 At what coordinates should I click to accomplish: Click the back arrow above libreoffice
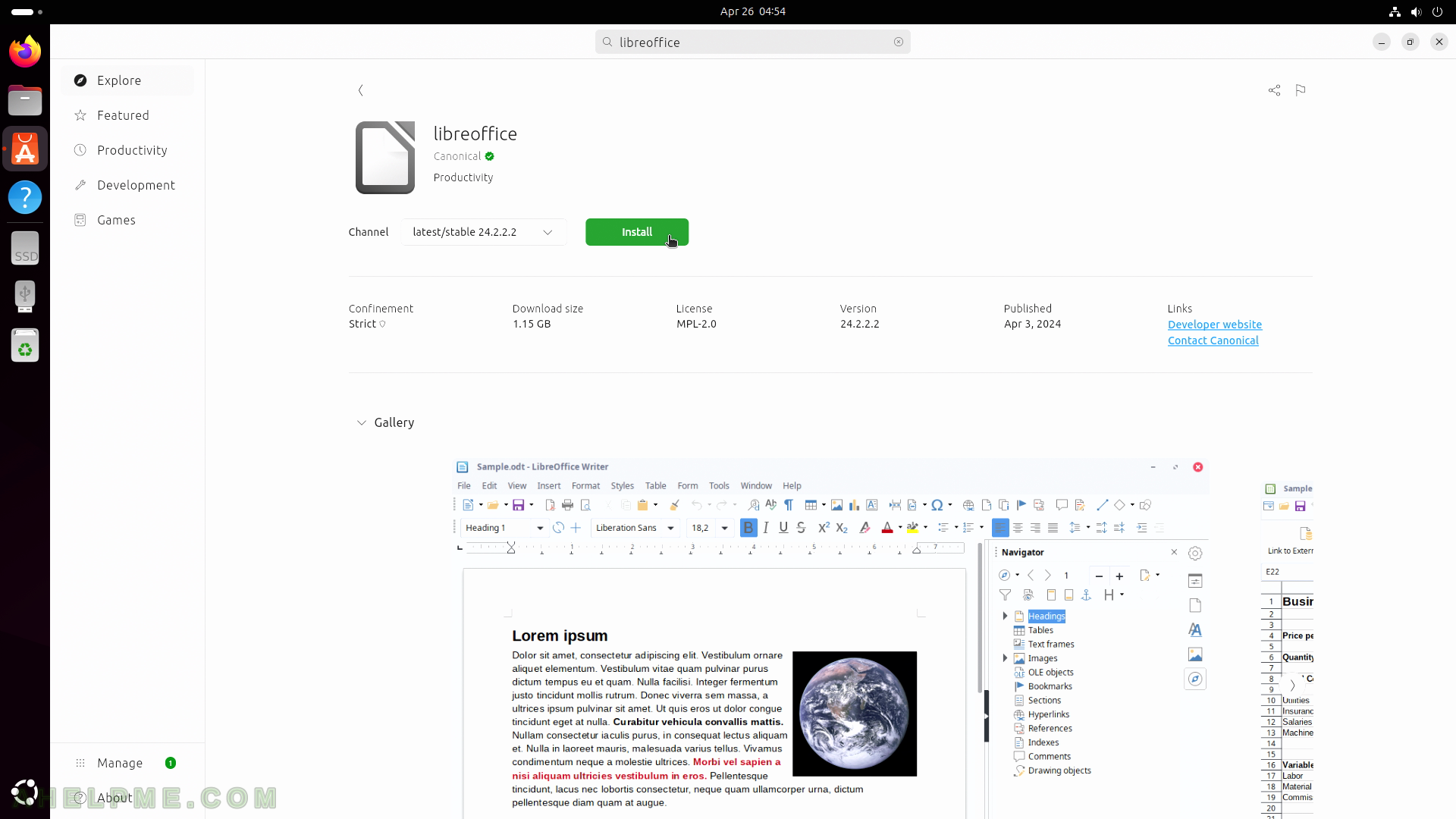click(x=361, y=90)
